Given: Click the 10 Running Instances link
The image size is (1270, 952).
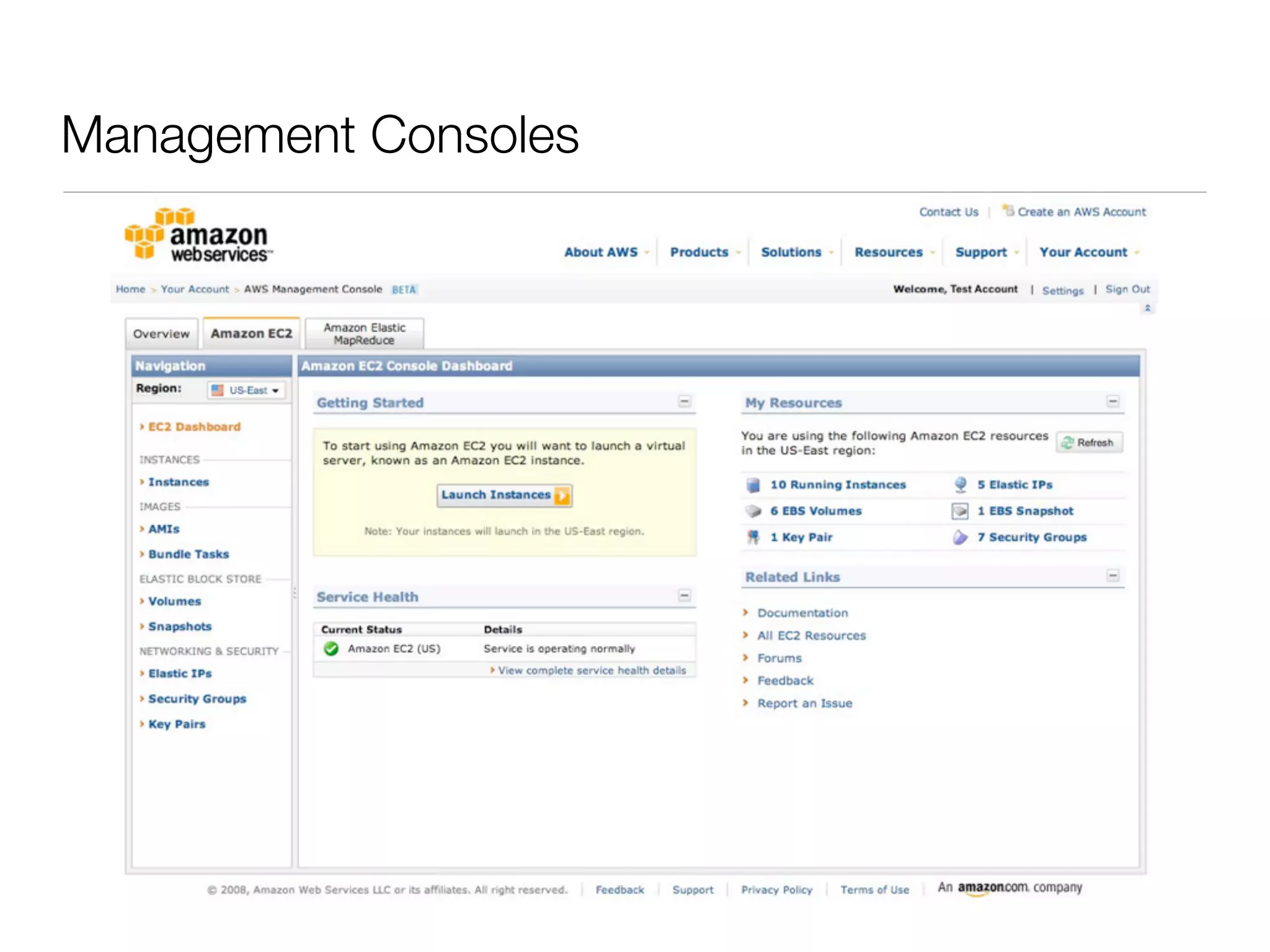Looking at the screenshot, I should (838, 485).
